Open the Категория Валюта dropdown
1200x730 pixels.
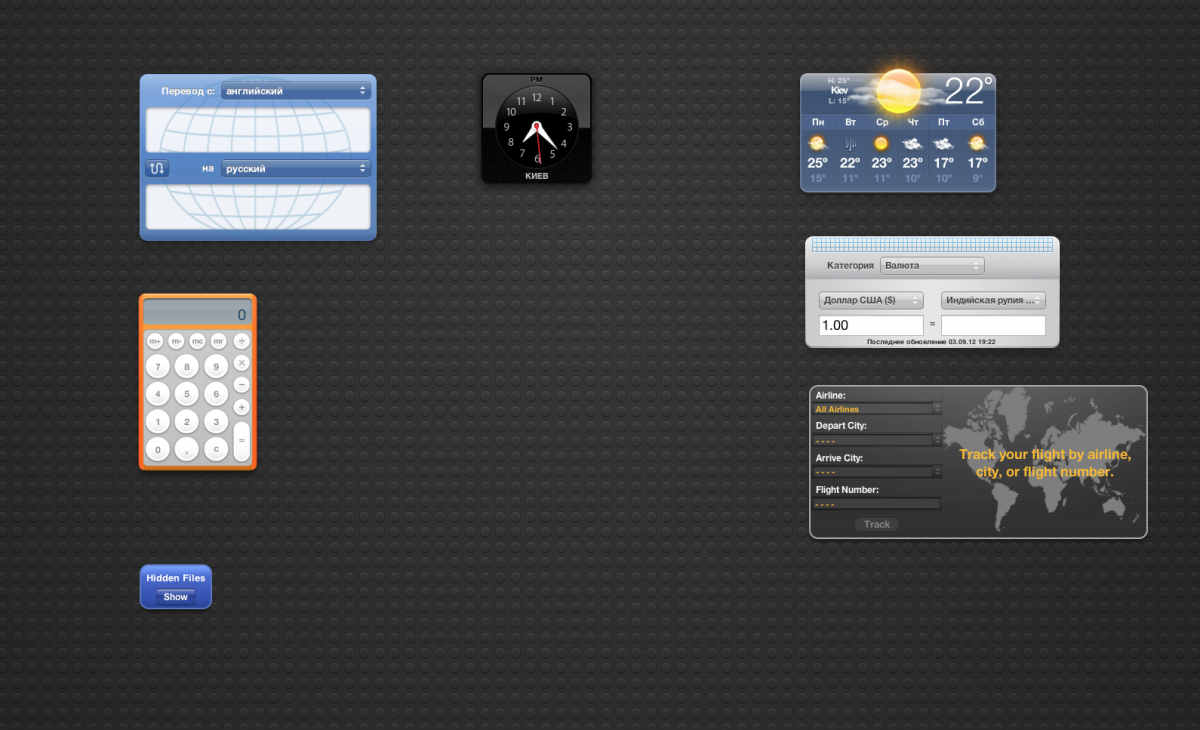coord(932,266)
